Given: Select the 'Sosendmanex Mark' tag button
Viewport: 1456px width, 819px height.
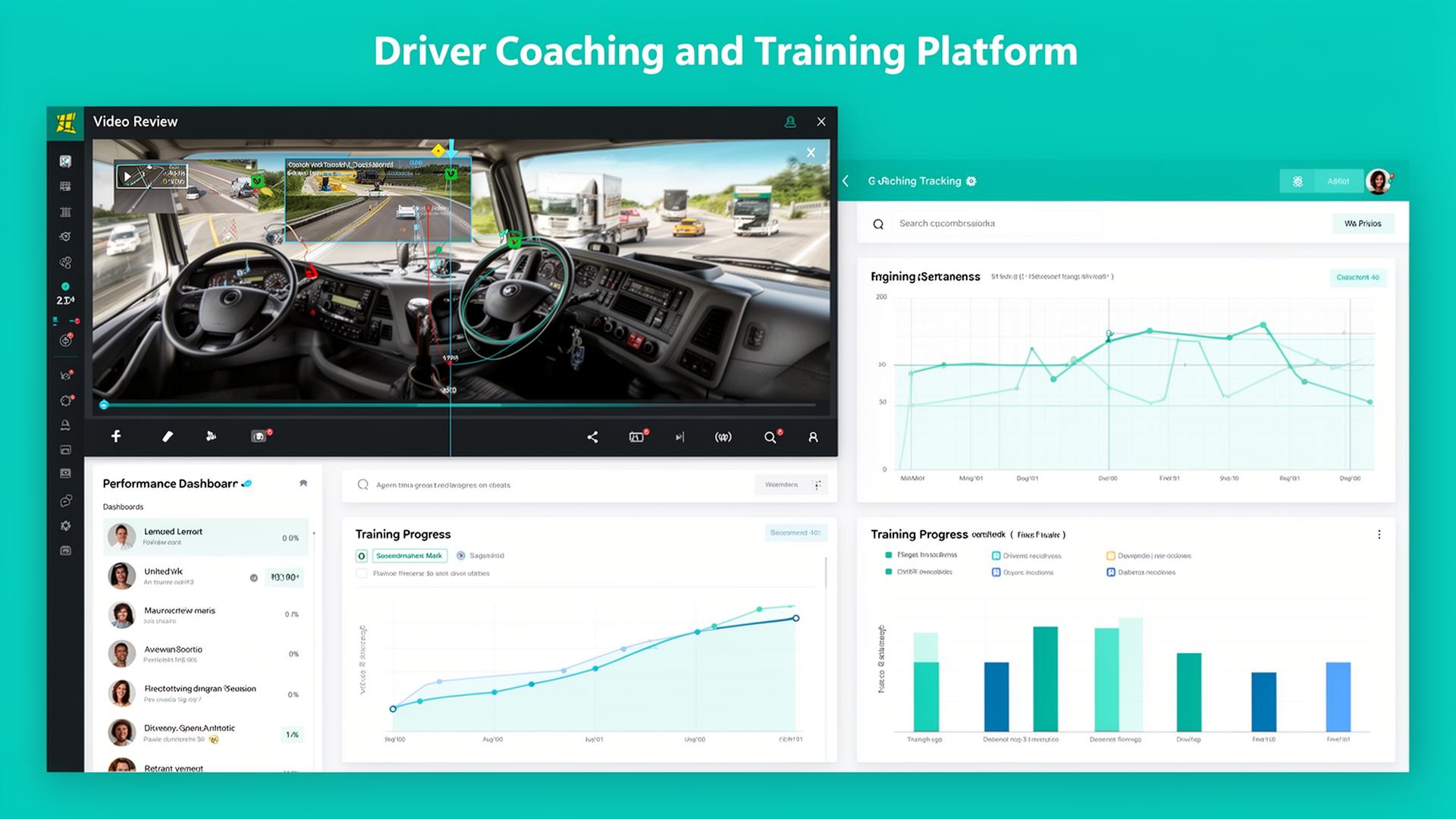Looking at the screenshot, I should pos(409,556).
